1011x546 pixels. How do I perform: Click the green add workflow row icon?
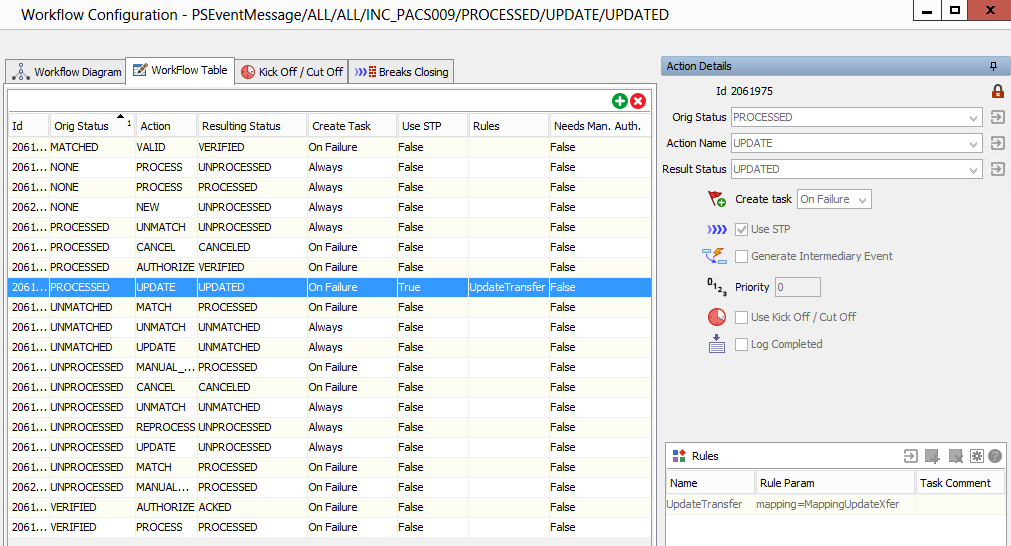(620, 101)
